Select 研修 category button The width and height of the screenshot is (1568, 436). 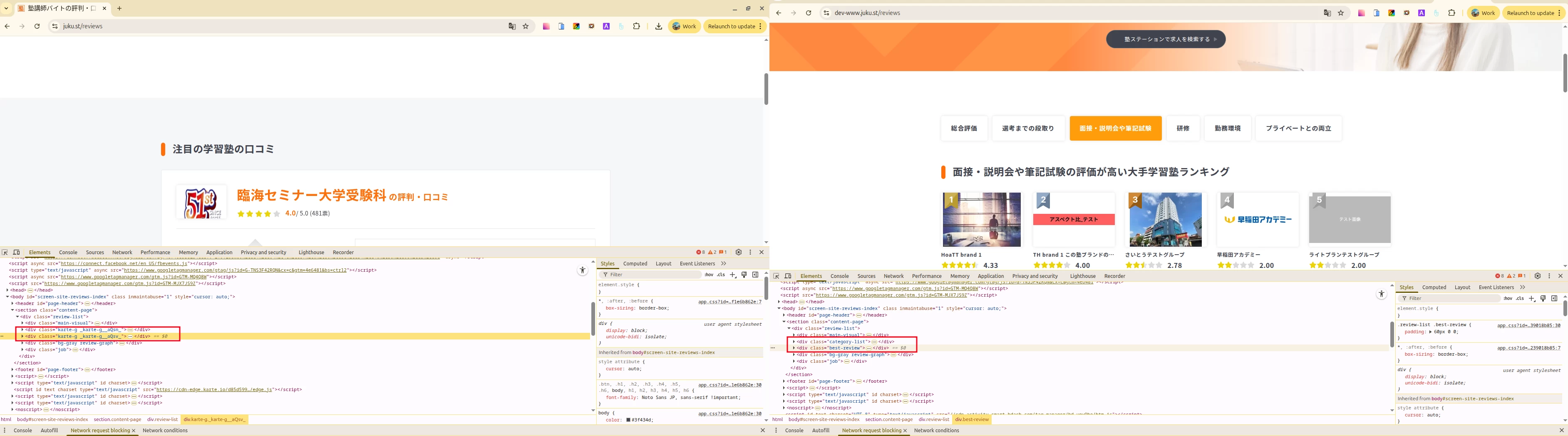(1183, 129)
